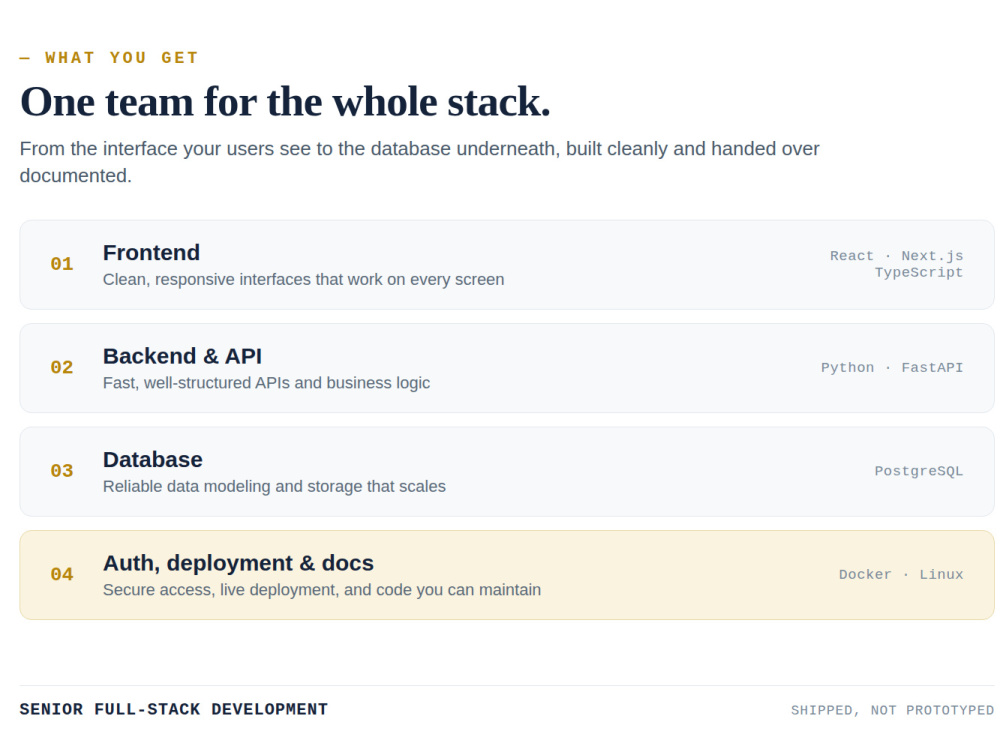Click the 'Python · FastAPI' tech label
The width and height of the screenshot is (1000, 749).
click(892, 367)
